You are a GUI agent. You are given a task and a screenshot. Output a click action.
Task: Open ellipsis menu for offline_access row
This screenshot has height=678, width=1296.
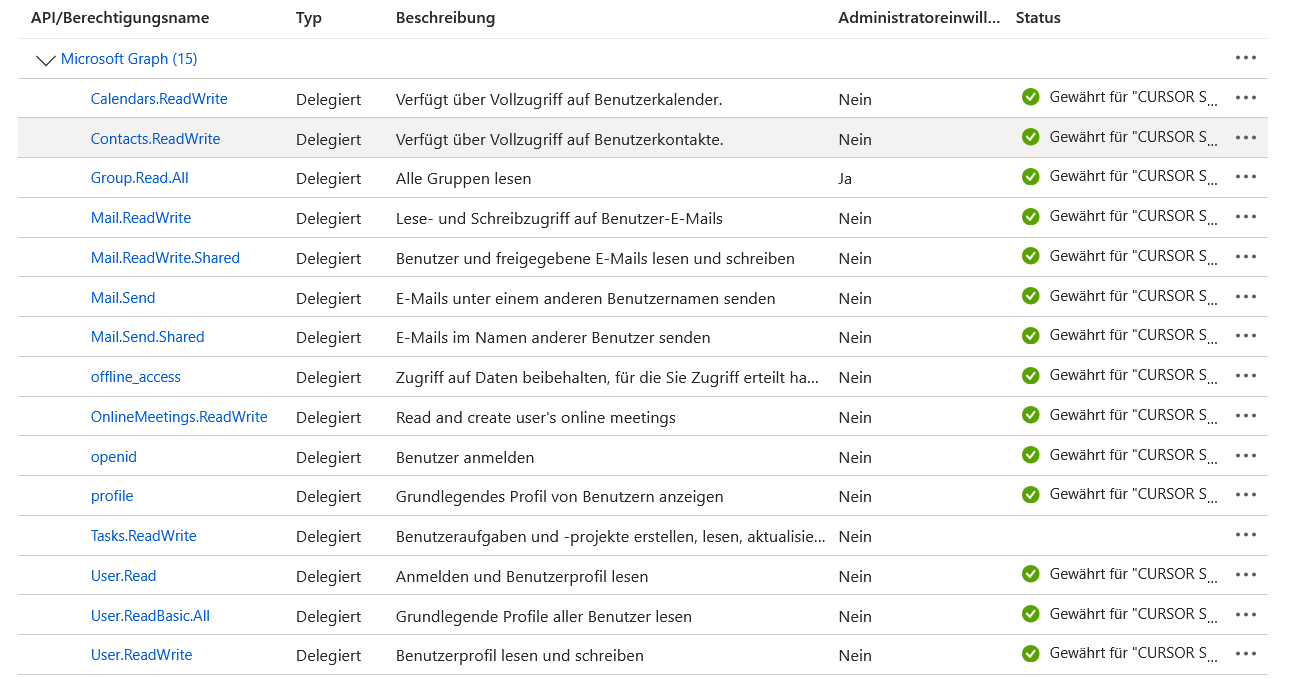point(1245,375)
